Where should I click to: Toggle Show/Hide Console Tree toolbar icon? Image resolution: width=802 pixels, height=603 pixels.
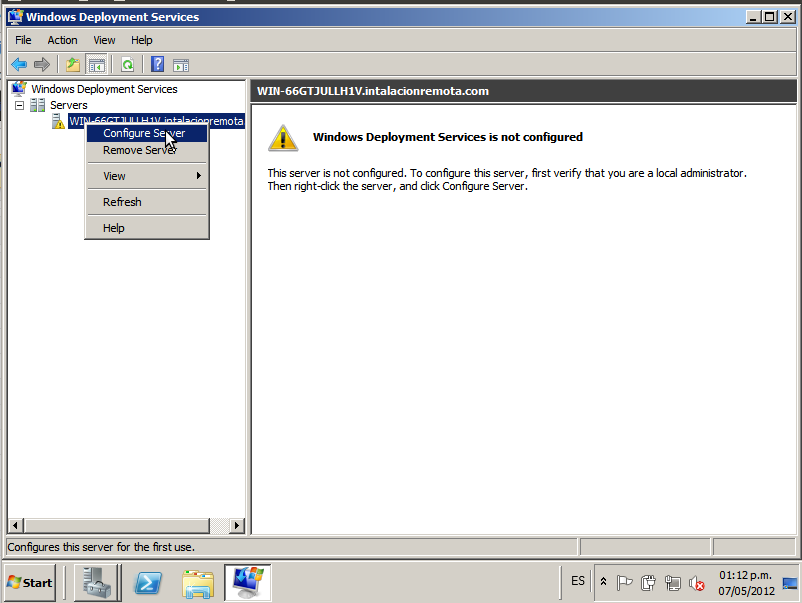tap(97, 64)
